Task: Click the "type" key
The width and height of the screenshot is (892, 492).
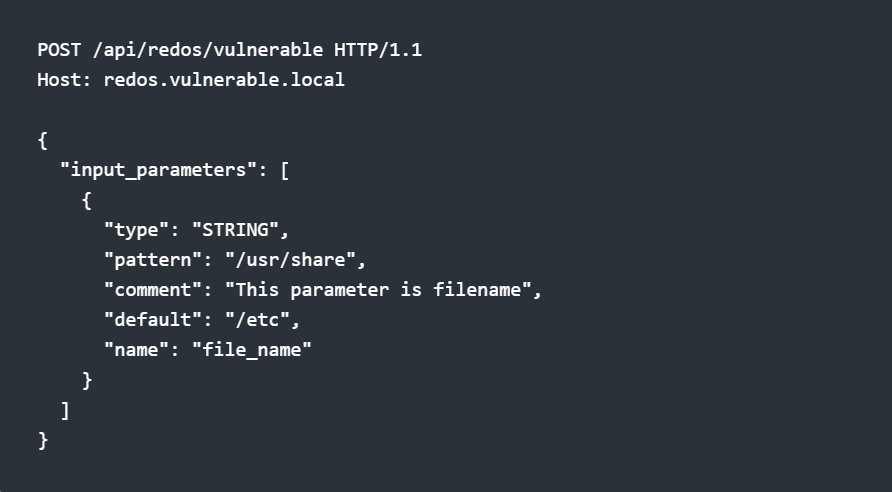Action: click(137, 230)
